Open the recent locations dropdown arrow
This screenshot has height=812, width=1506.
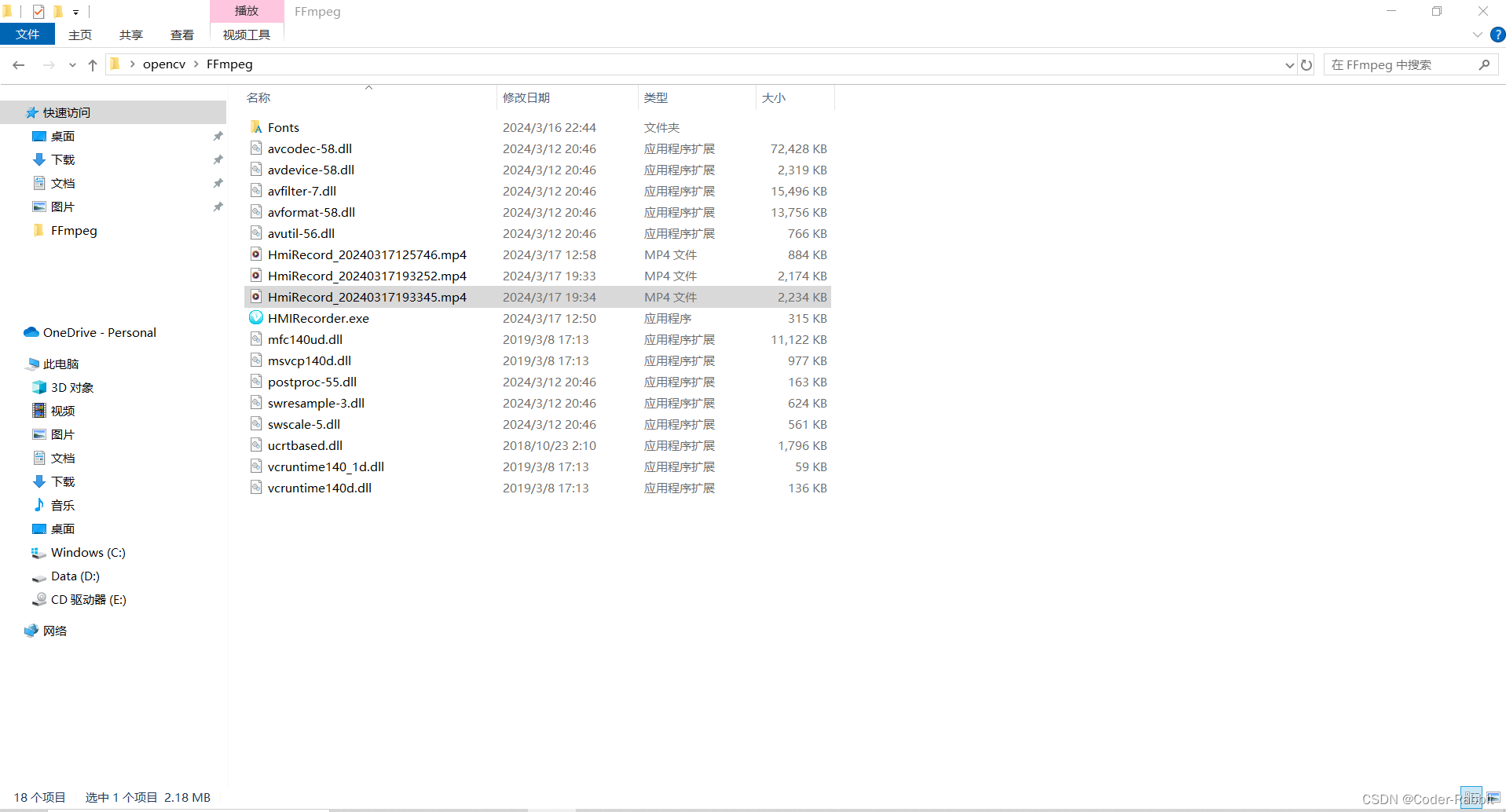coord(72,65)
